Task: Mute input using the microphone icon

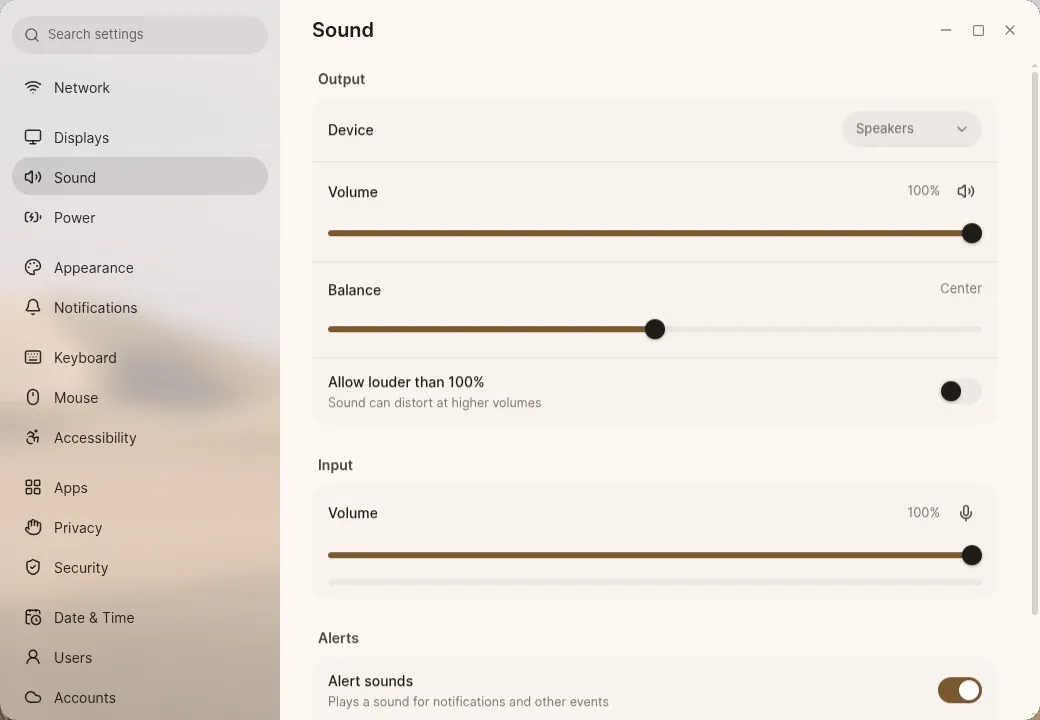Action: pos(966,512)
